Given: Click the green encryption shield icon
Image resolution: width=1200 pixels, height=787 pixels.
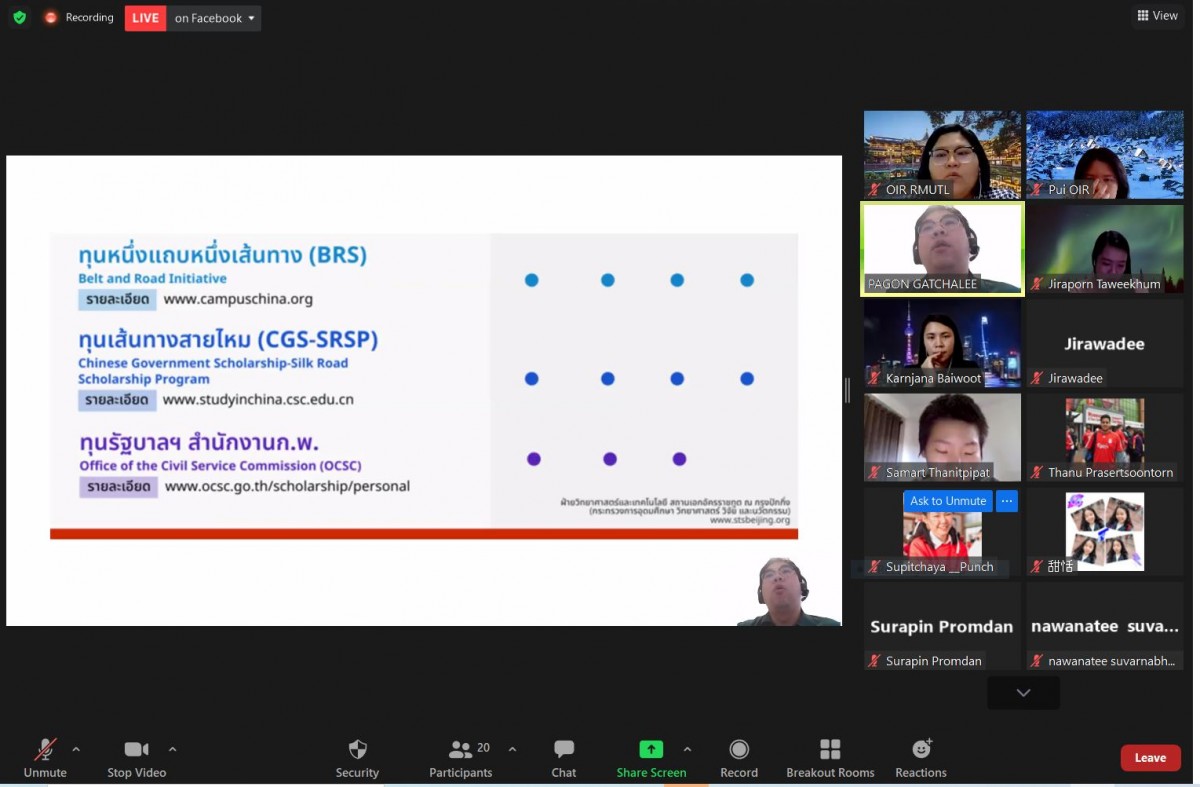Looking at the screenshot, I should click(x=19, y=18).
